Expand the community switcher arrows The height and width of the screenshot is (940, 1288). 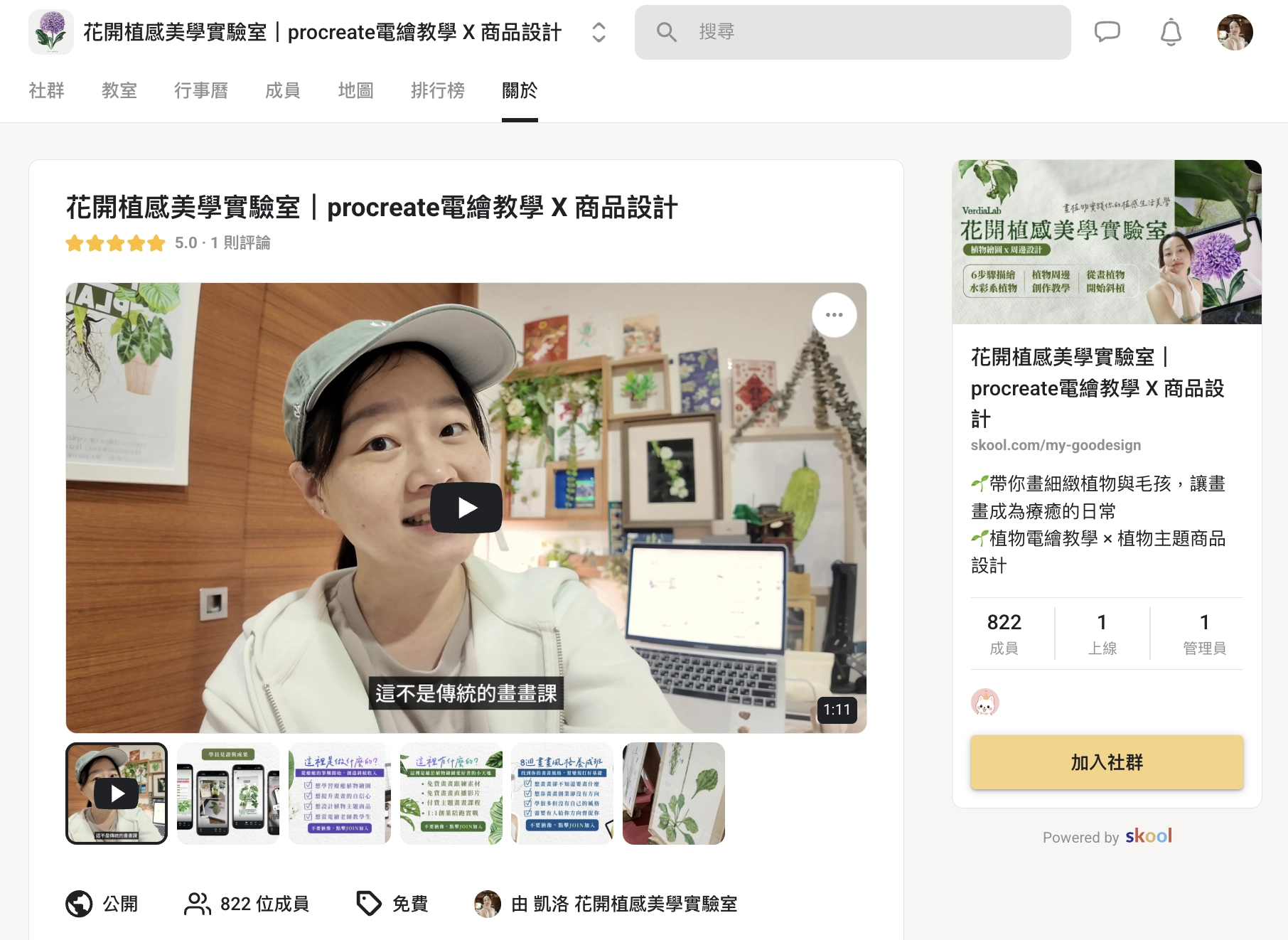[599, 32]
